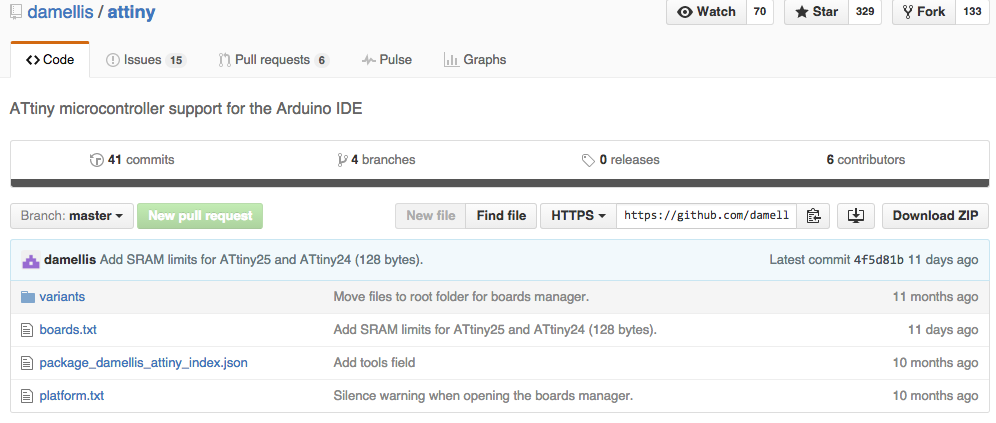Open package_damellis_attiny_index.json file
The image size is (996, 423).
point(144,363)
